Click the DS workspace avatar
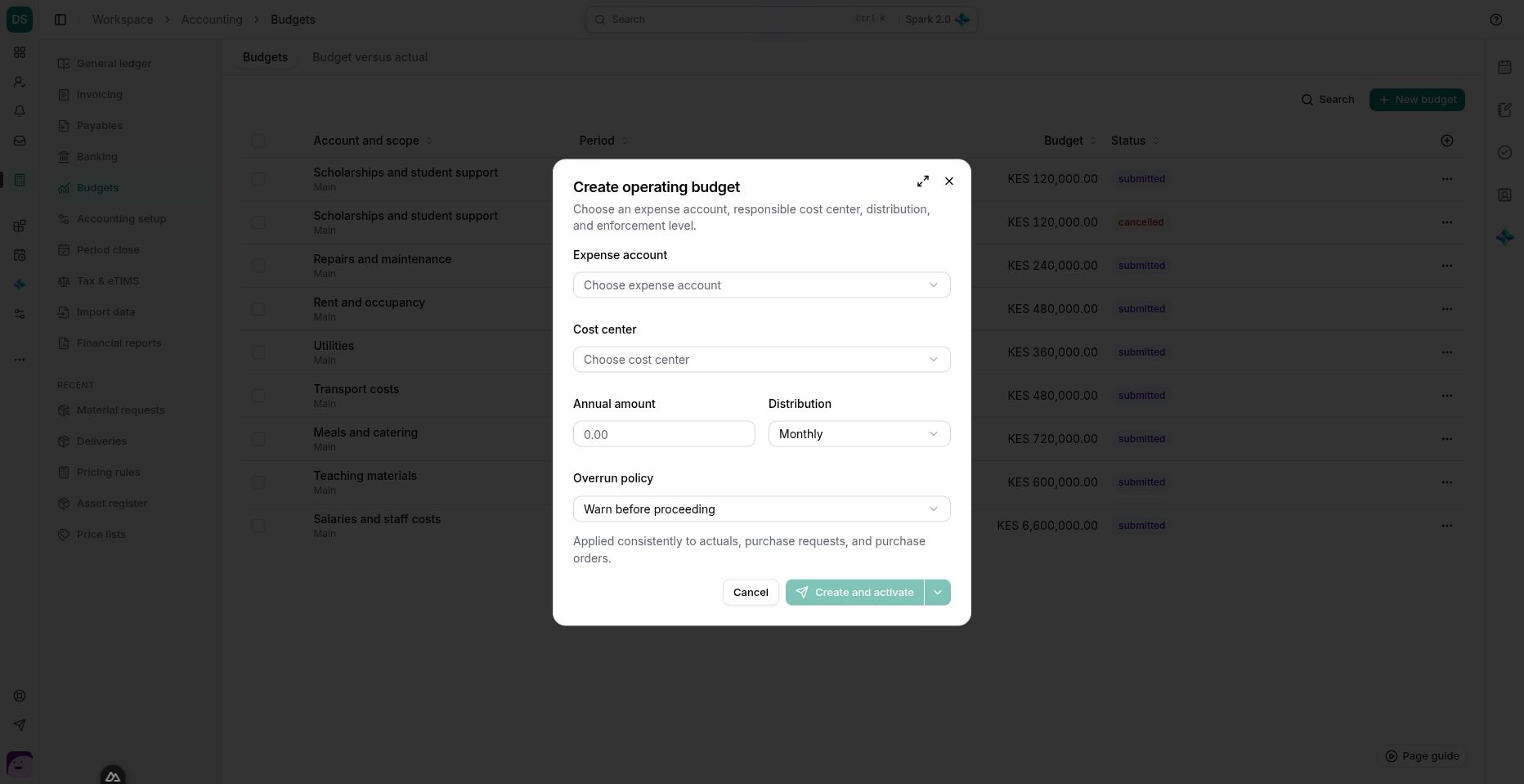The width and height of the screenshot is (1524, 784). pyautogui.click(x=20, y=20)
